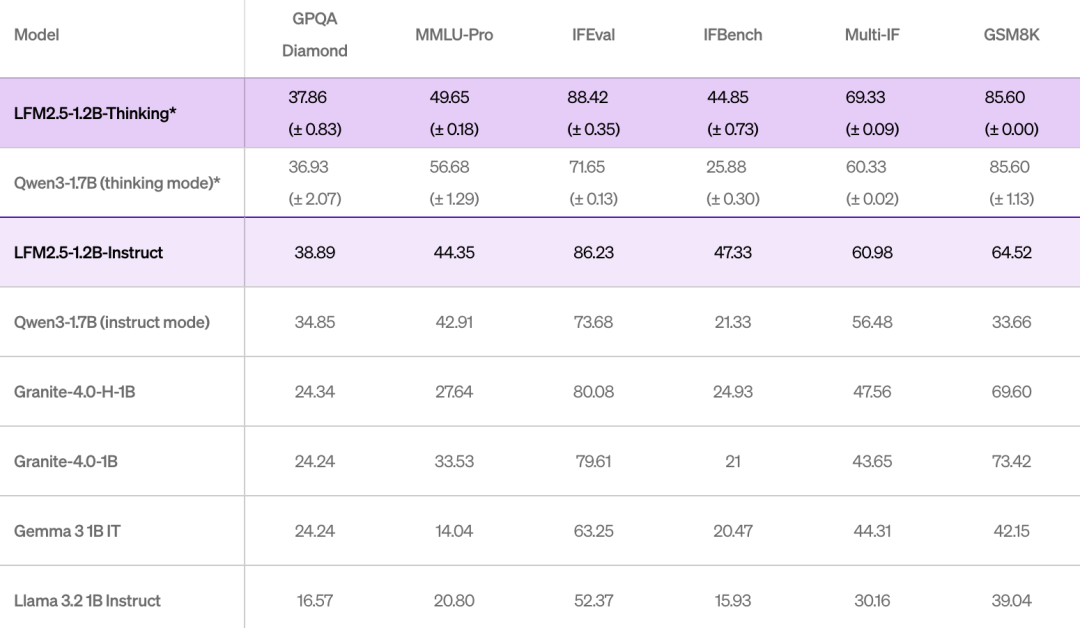Click the Granite-4.0-1B row label
This screenshot has width=1080, height=628.
[65, 461]
